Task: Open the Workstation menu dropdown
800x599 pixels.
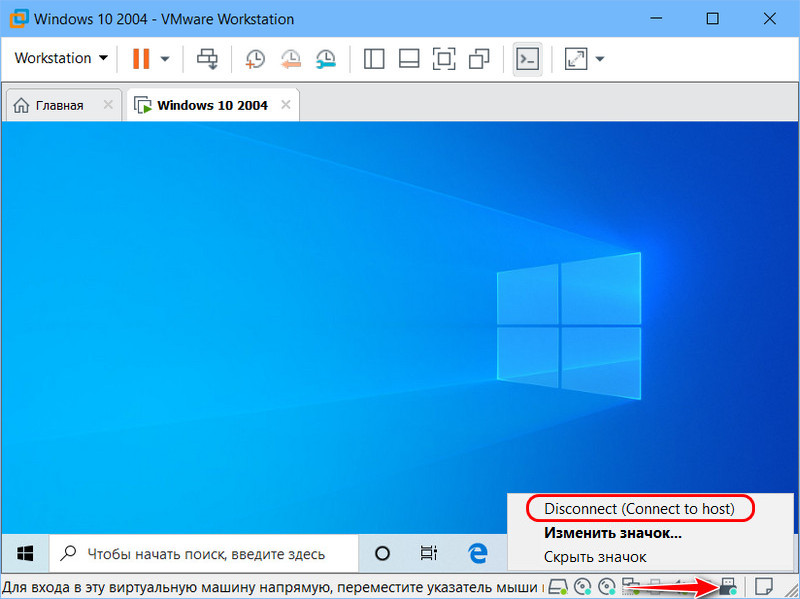Action: coord(61,58)
